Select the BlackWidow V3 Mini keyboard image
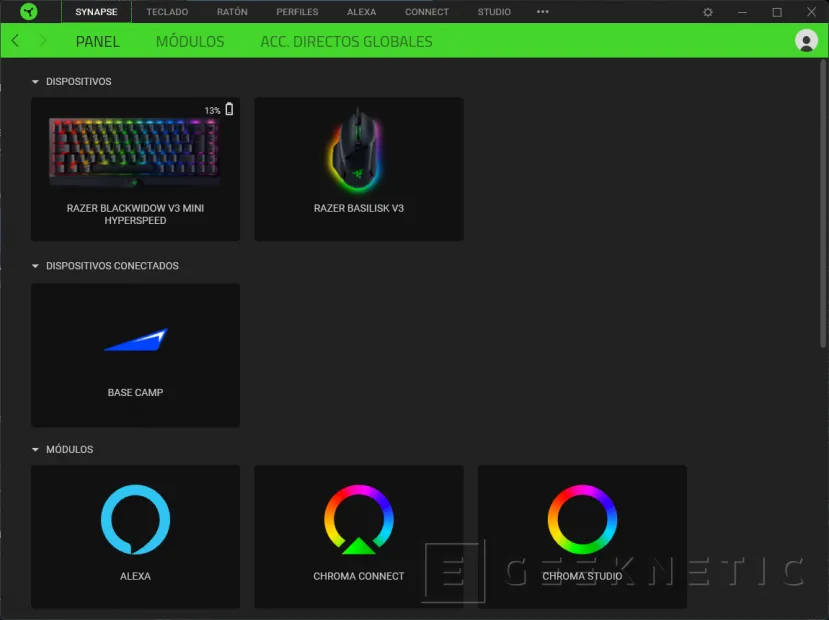Screen dimensions: 829x620 point(134,152)
